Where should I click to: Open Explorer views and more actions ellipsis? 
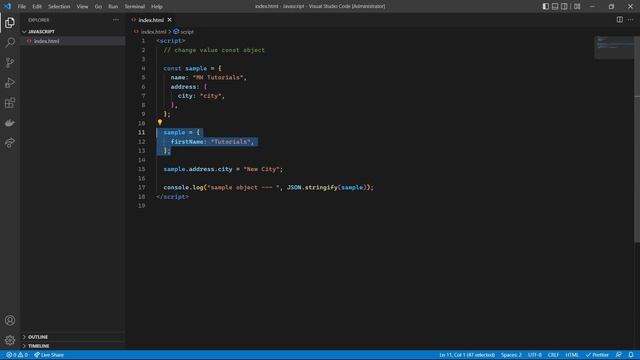[x=116, y=20]
